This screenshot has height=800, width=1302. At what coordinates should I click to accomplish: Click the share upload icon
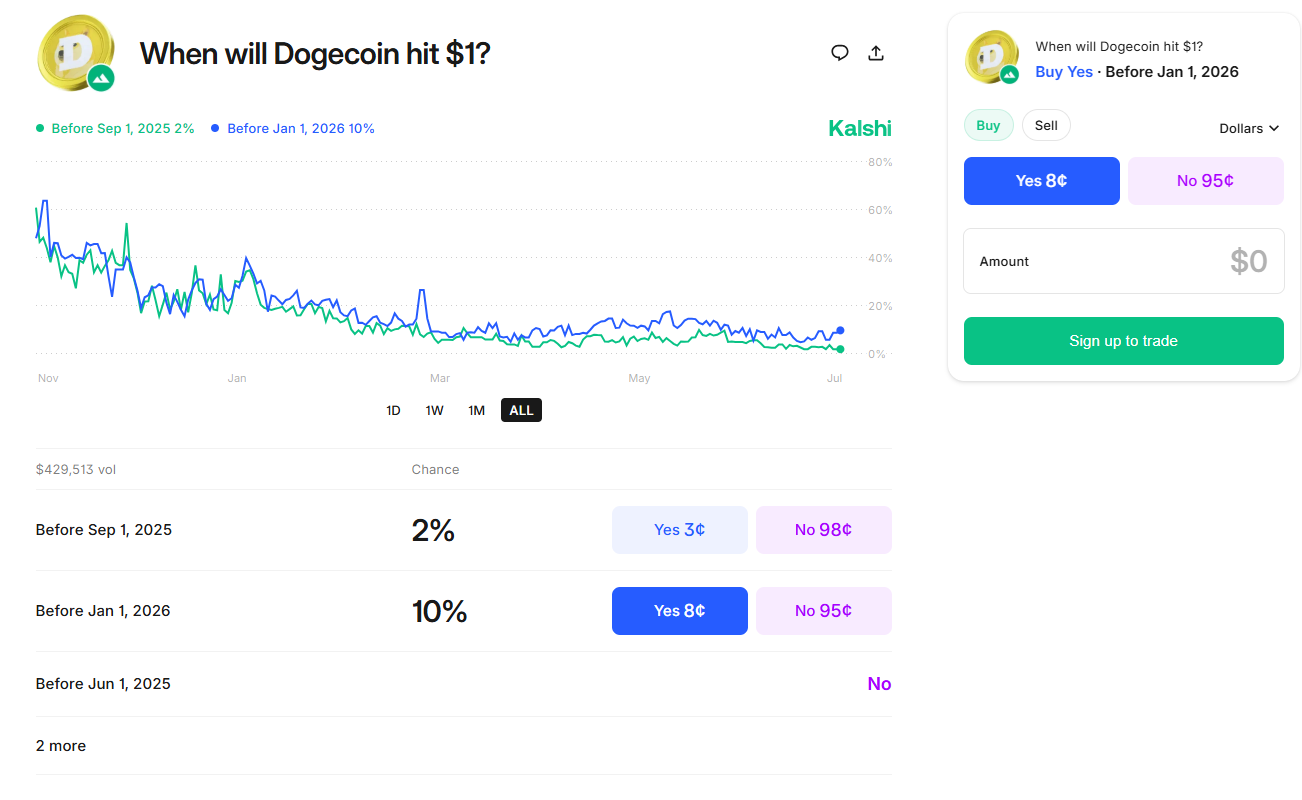(x=876, y=53)
